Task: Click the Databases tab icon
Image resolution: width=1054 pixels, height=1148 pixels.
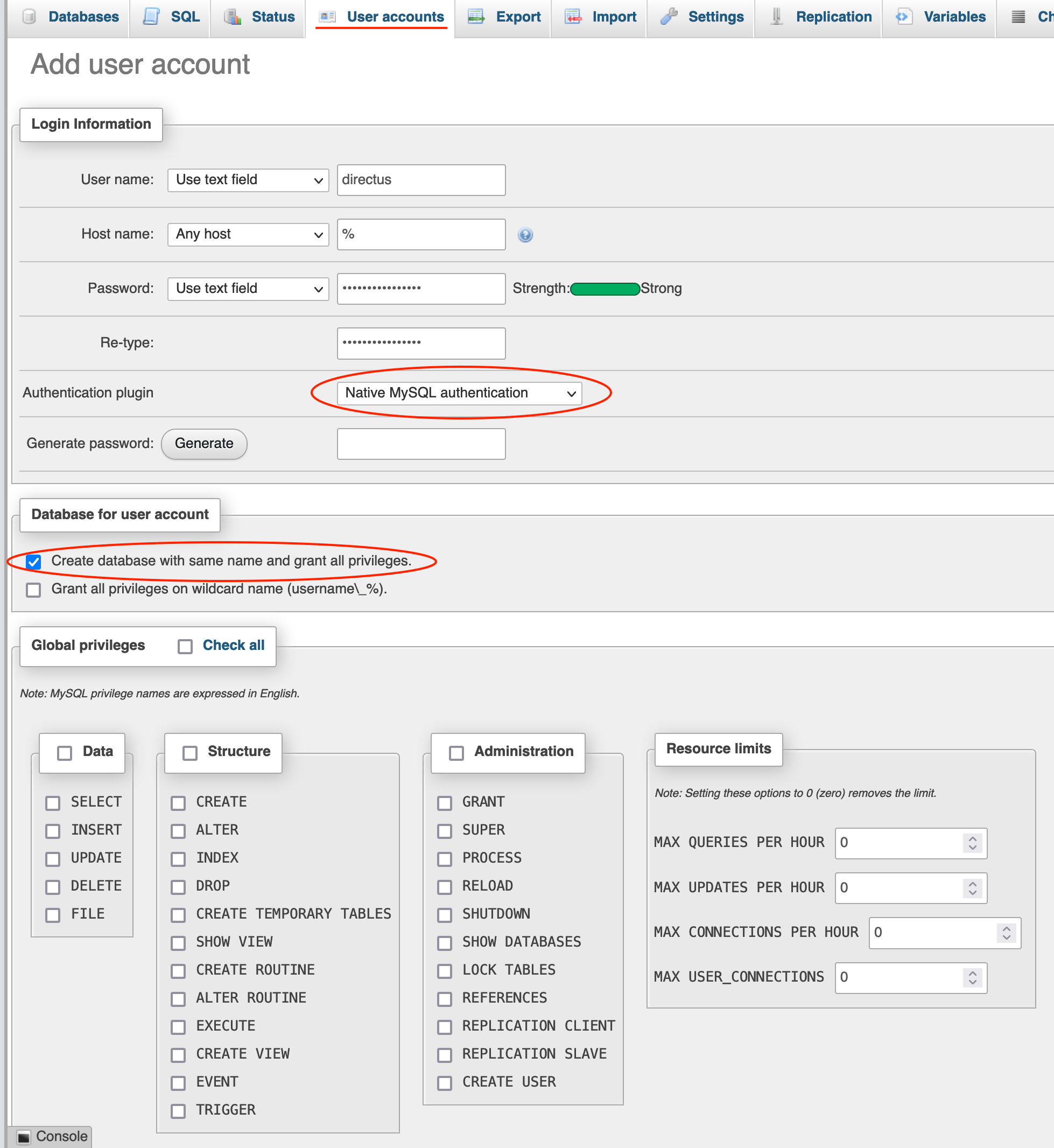Action: (x=29, y=17)
